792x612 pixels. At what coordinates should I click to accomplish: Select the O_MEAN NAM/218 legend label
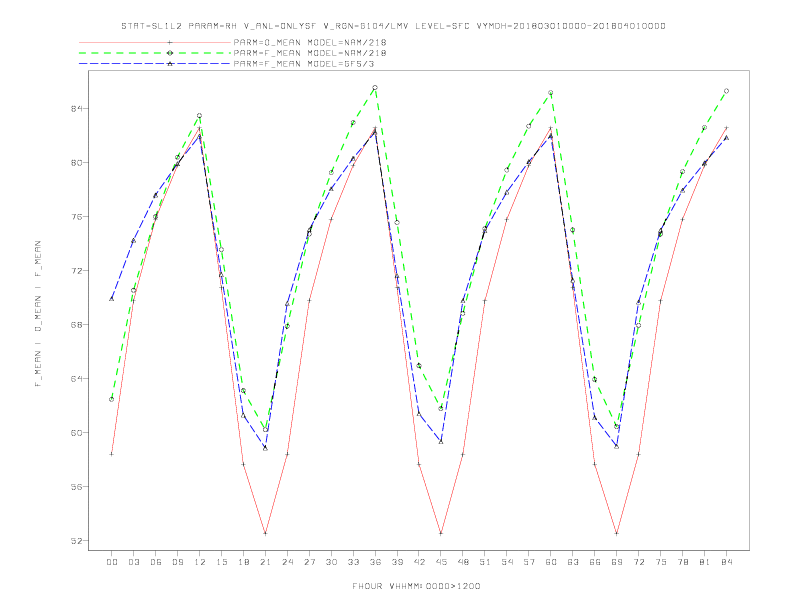tap(310, 42)
